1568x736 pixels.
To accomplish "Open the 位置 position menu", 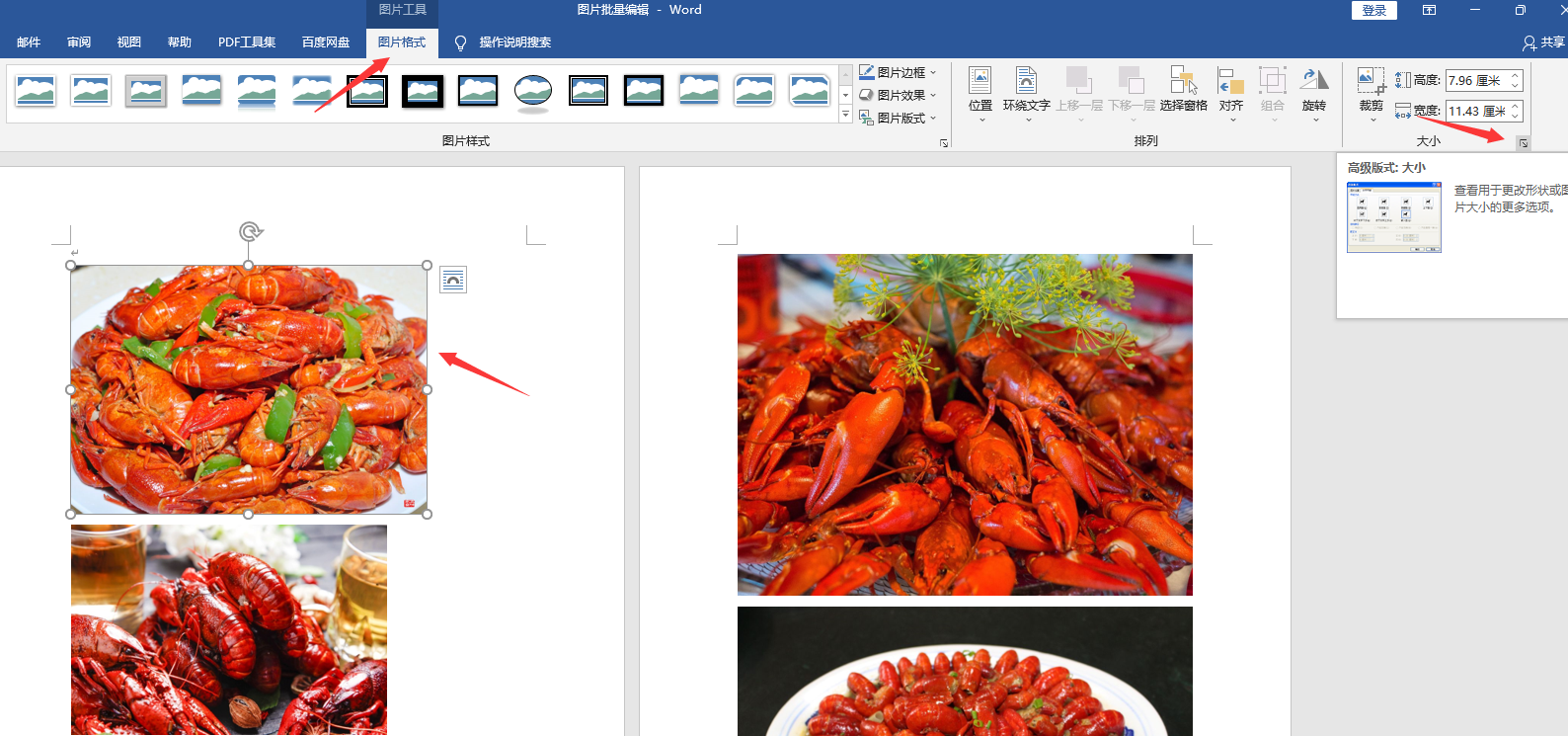I will click(x=980, y=94).
